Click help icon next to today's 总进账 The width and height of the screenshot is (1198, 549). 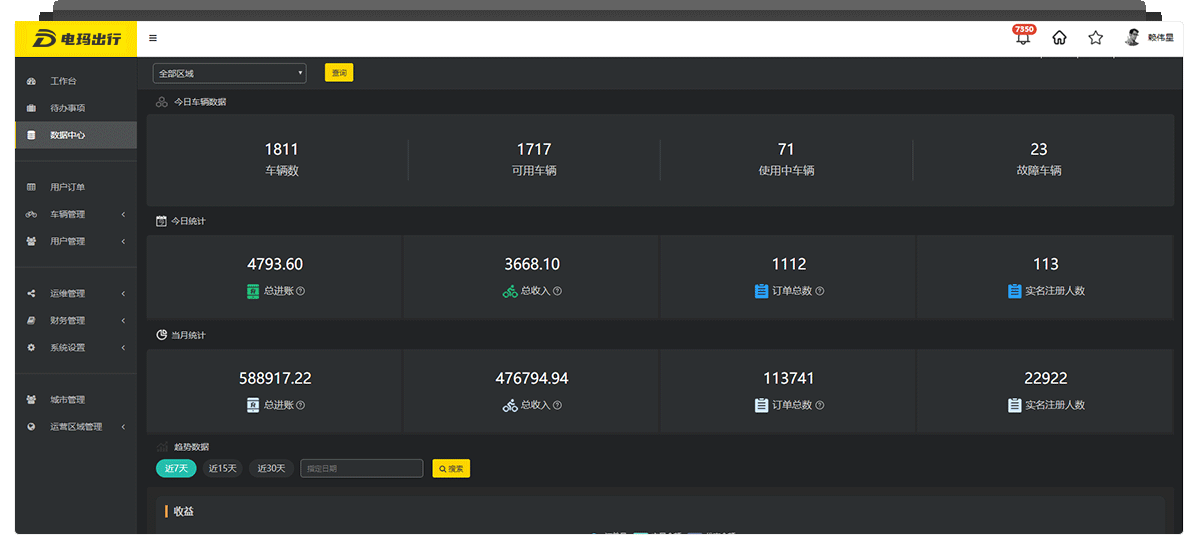(301, 291)
